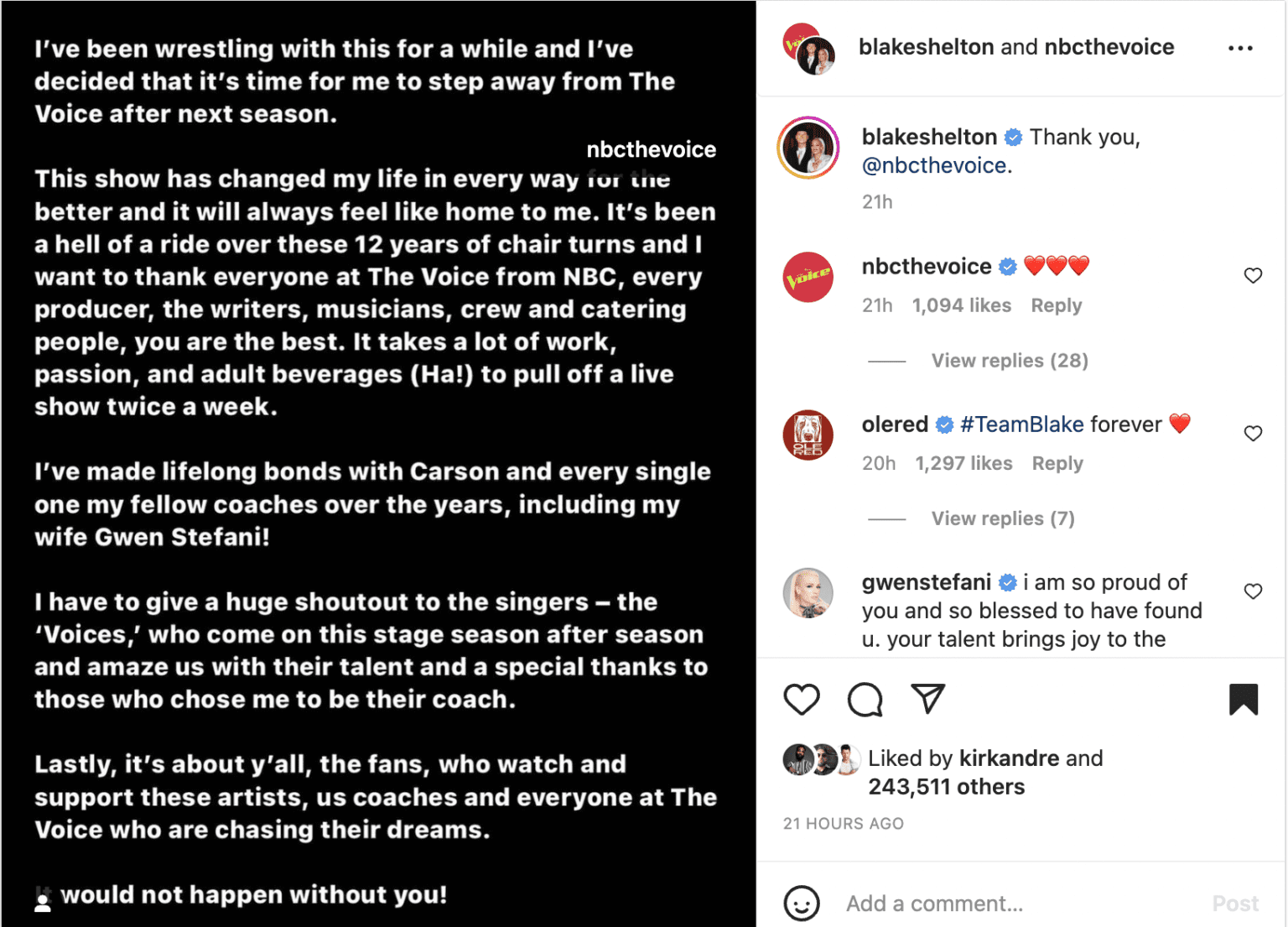Open the comment bubble icon

coord(865,700)
